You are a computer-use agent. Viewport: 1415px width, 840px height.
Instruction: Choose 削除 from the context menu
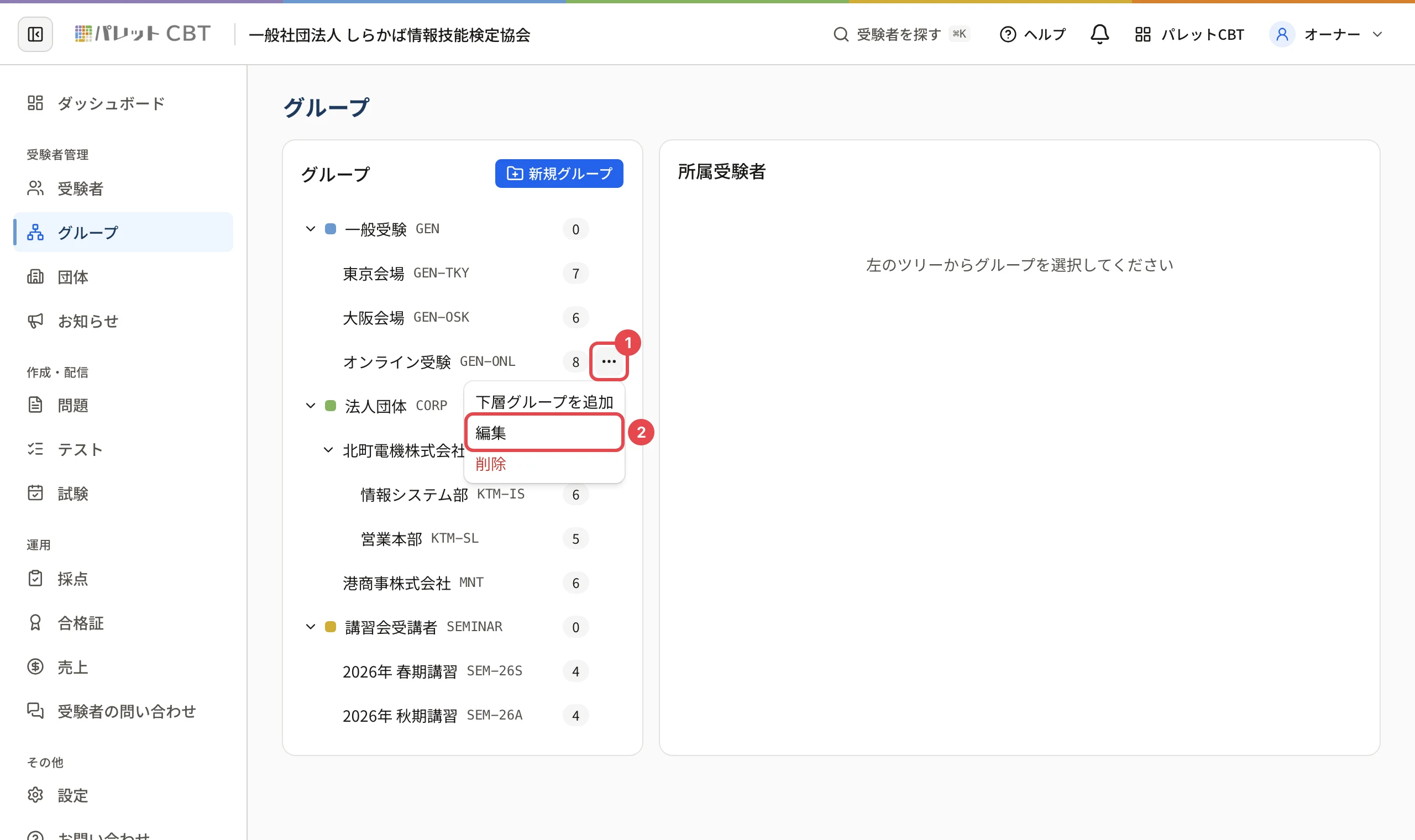[x=544, y=464]
